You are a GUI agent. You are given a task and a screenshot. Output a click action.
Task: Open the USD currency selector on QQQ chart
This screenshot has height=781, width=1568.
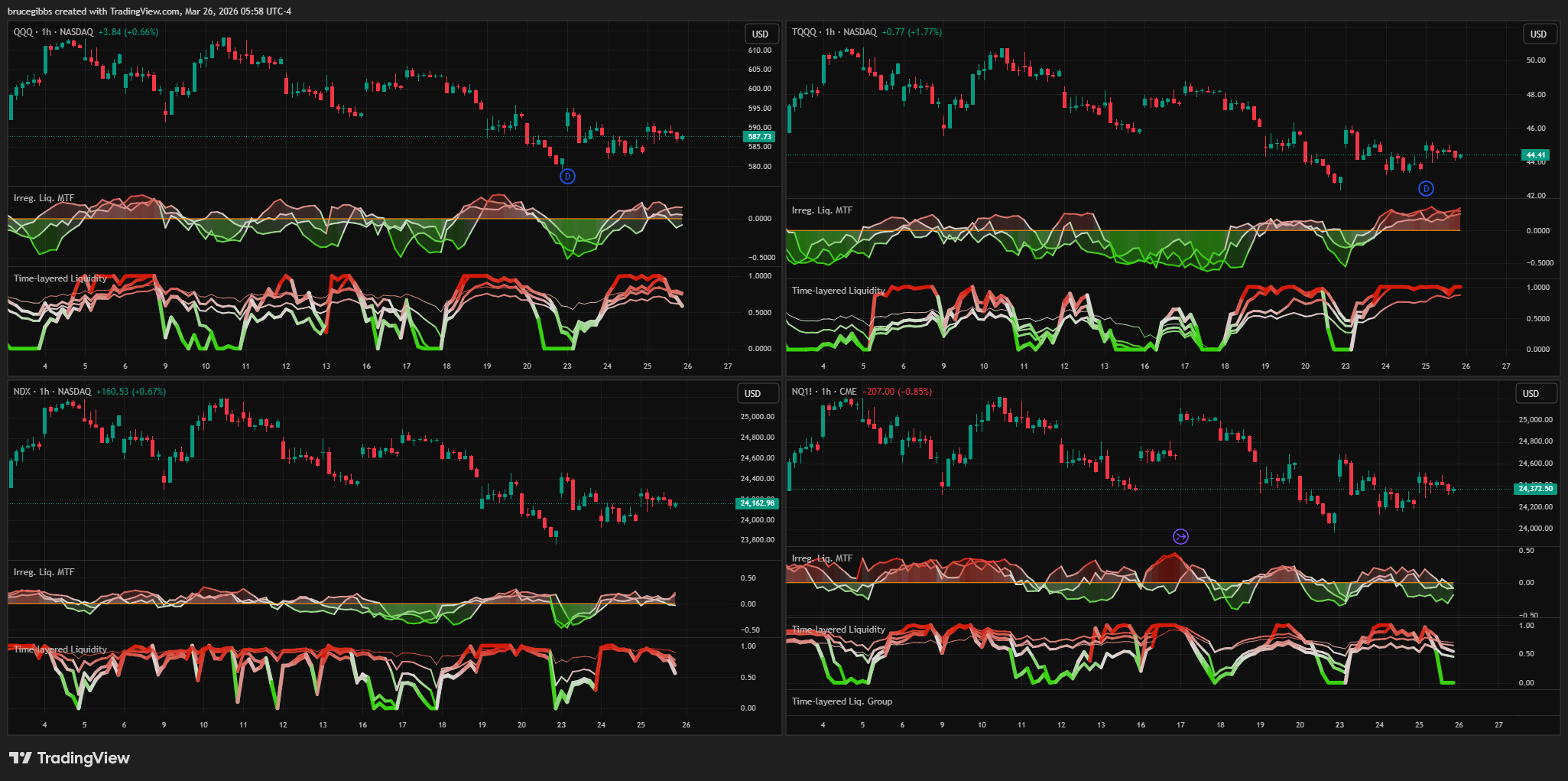[760, 34]
